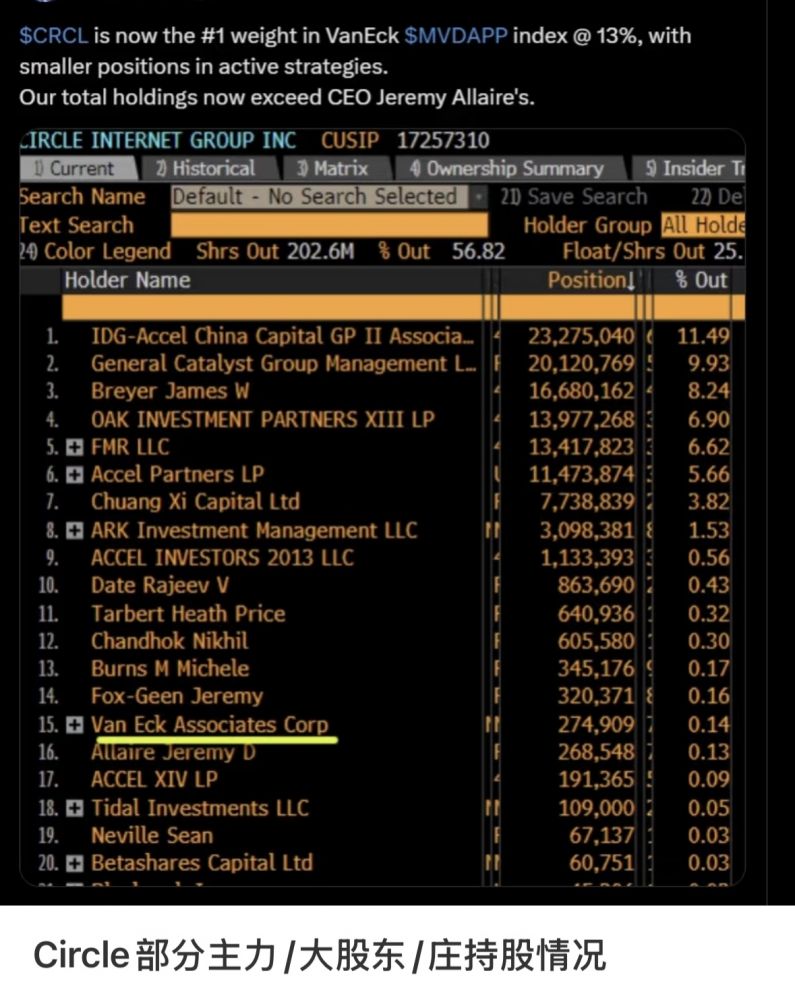Open the Color Legend option
Viewport: 795px width, 1000px height.
click(96, 251)
